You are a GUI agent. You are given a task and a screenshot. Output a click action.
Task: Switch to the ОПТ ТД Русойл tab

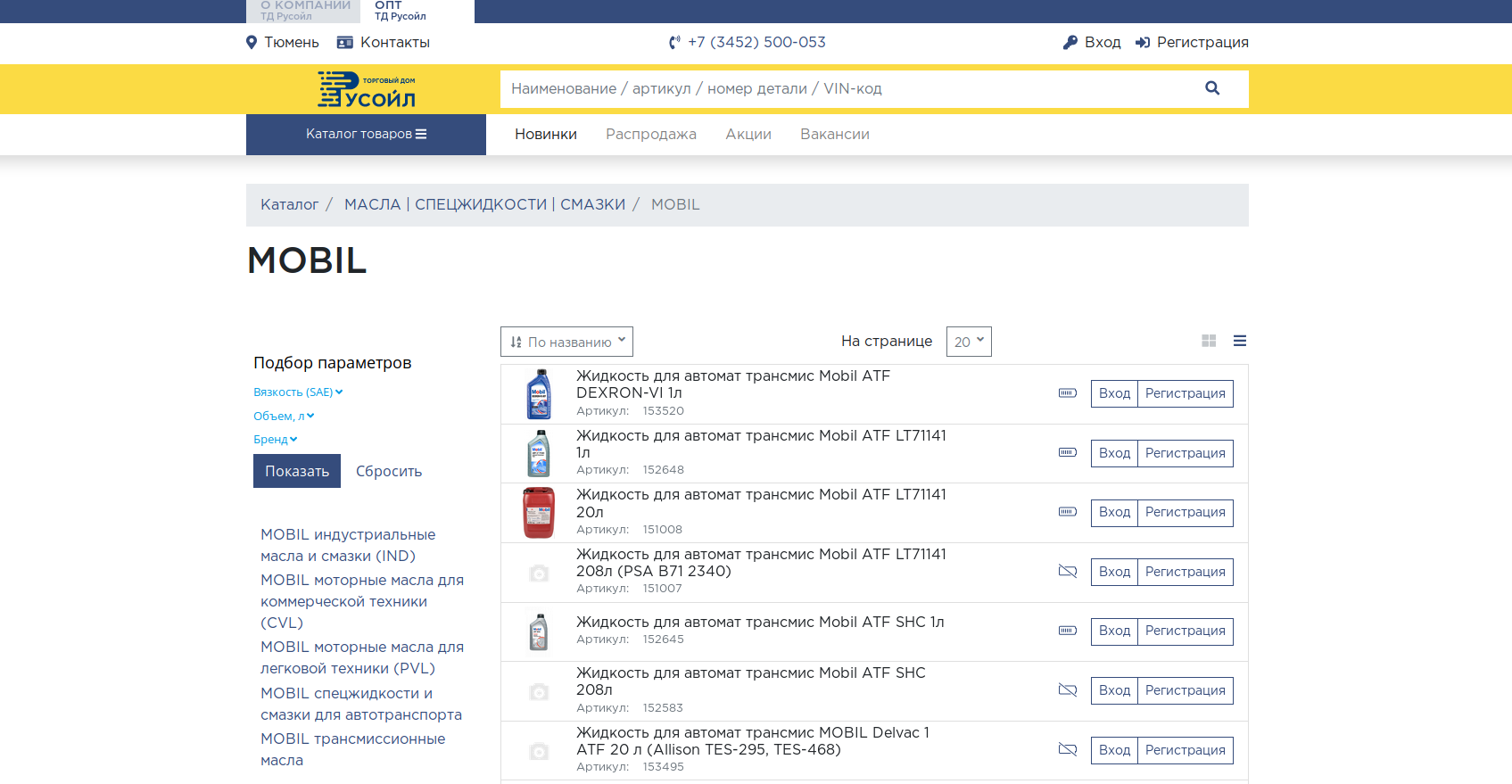417,11
